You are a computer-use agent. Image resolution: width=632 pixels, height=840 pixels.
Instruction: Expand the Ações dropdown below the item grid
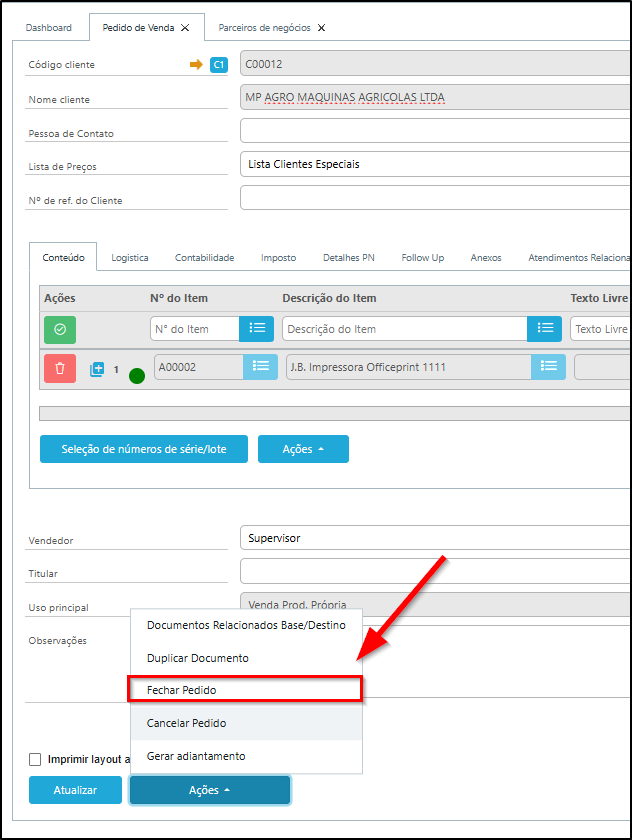[x=303, y=450]
